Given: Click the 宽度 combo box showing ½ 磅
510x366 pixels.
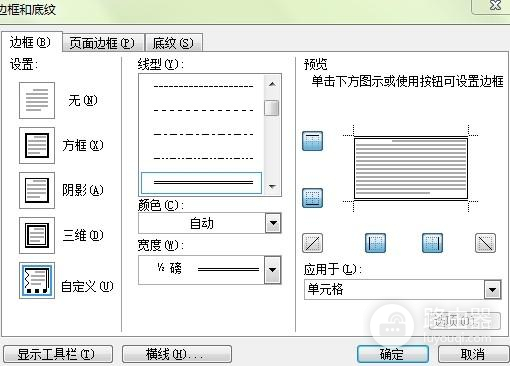Looking at the screenshot, I should pos(210,270).
